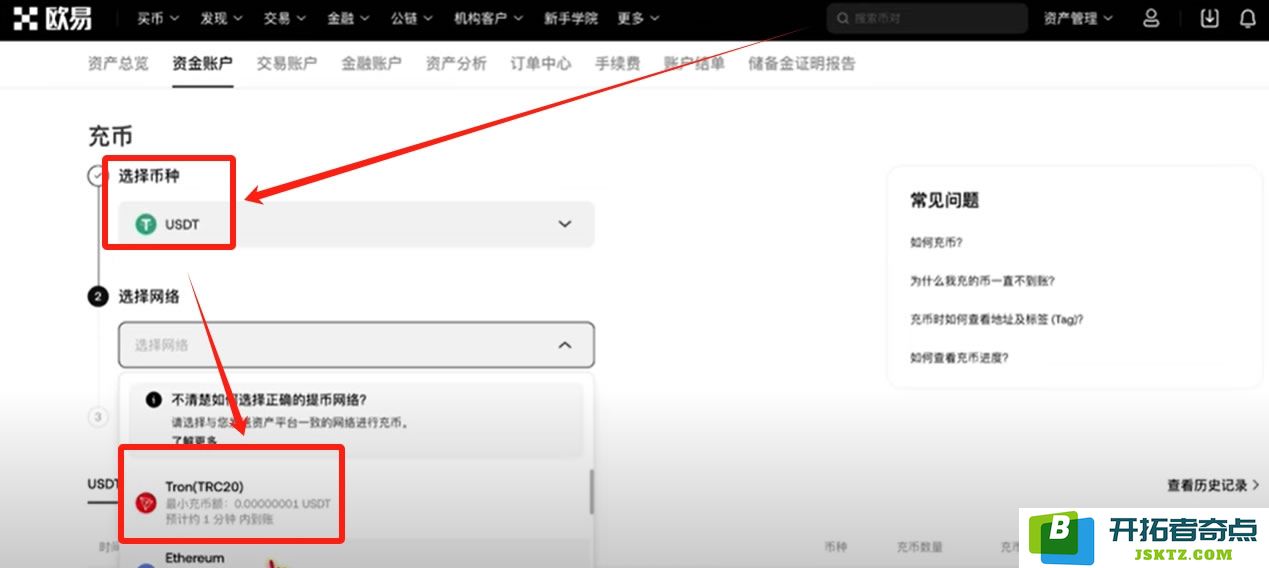Screen dimensions: 1269x568
Task: Select the 资金账户 tab
Action: (202, 63)
